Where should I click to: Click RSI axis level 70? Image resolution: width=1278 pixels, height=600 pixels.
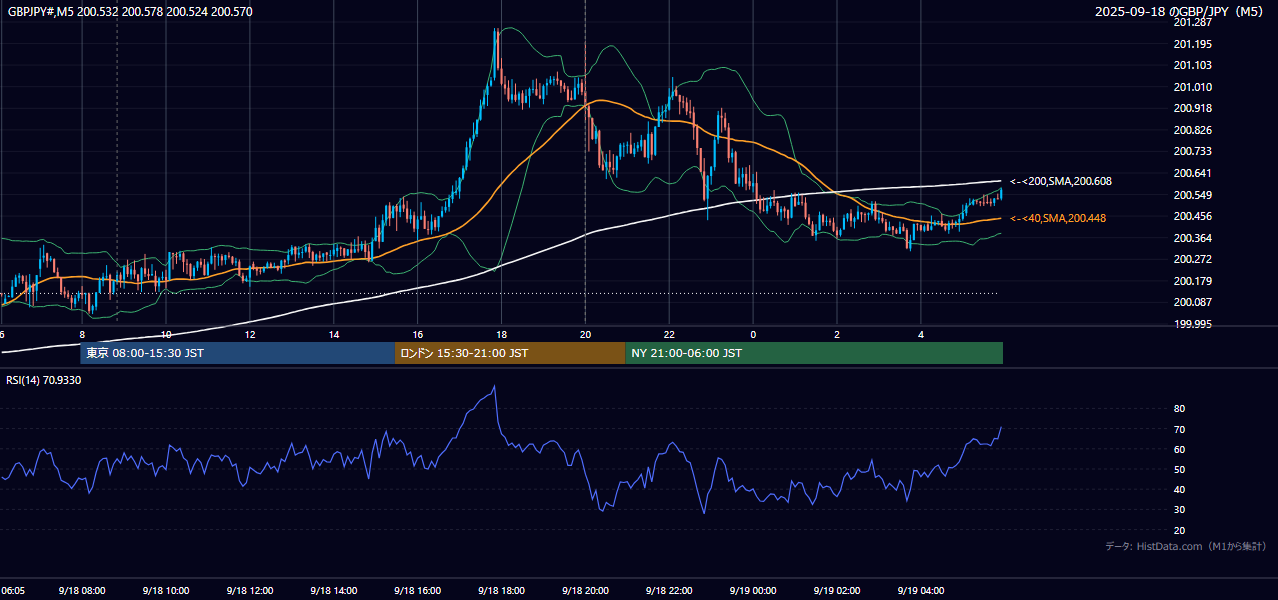[x=1179, y=429]
